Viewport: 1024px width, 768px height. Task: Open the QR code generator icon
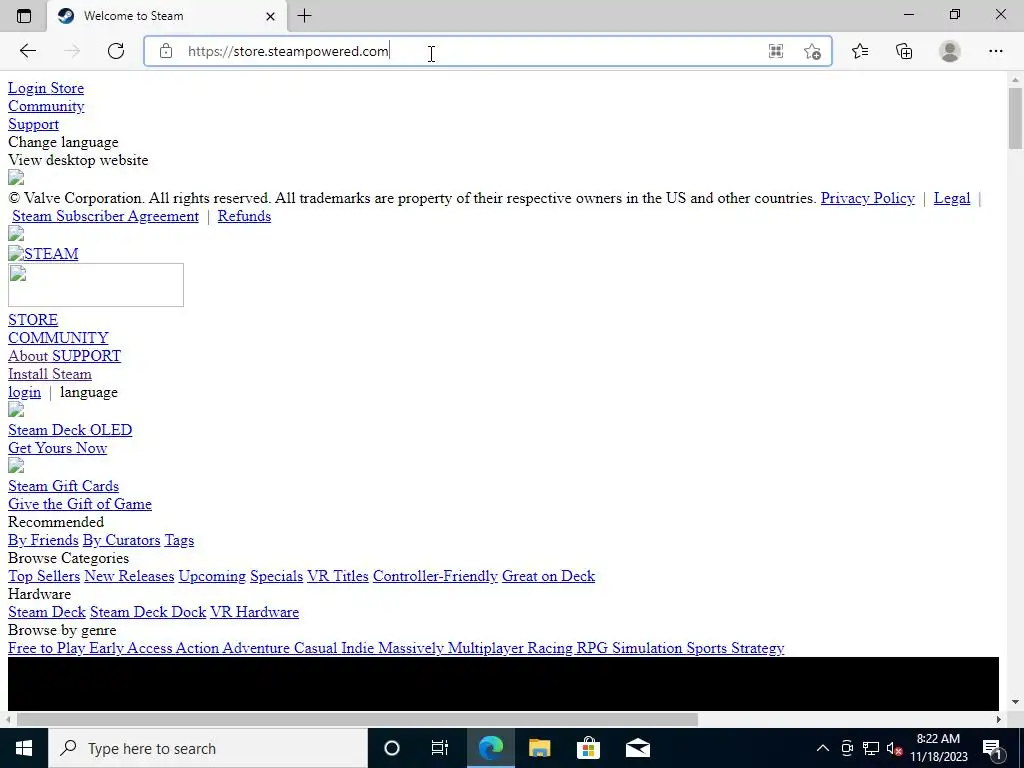point(775,51)
